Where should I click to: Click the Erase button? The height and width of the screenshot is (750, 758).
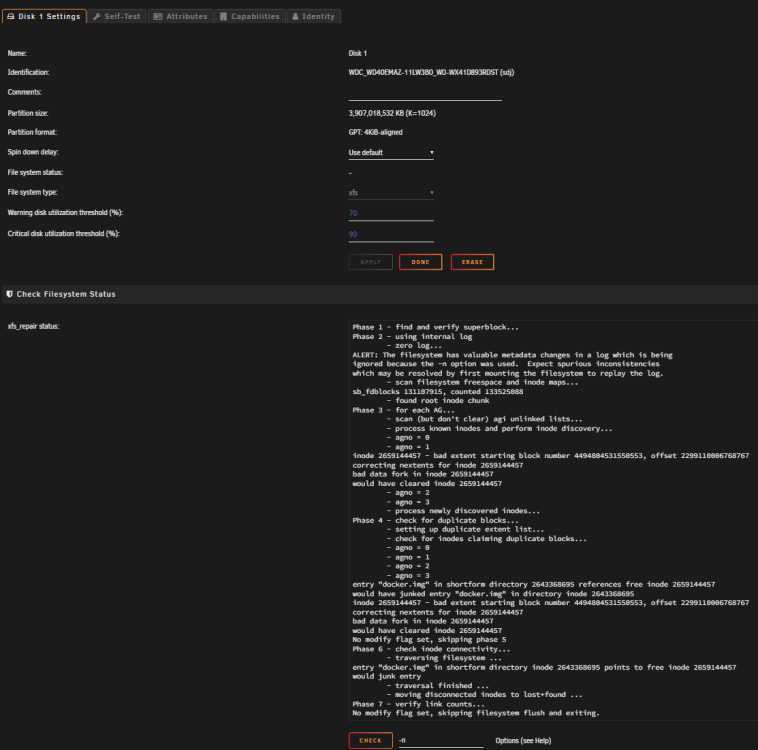[x=472, y=262]
